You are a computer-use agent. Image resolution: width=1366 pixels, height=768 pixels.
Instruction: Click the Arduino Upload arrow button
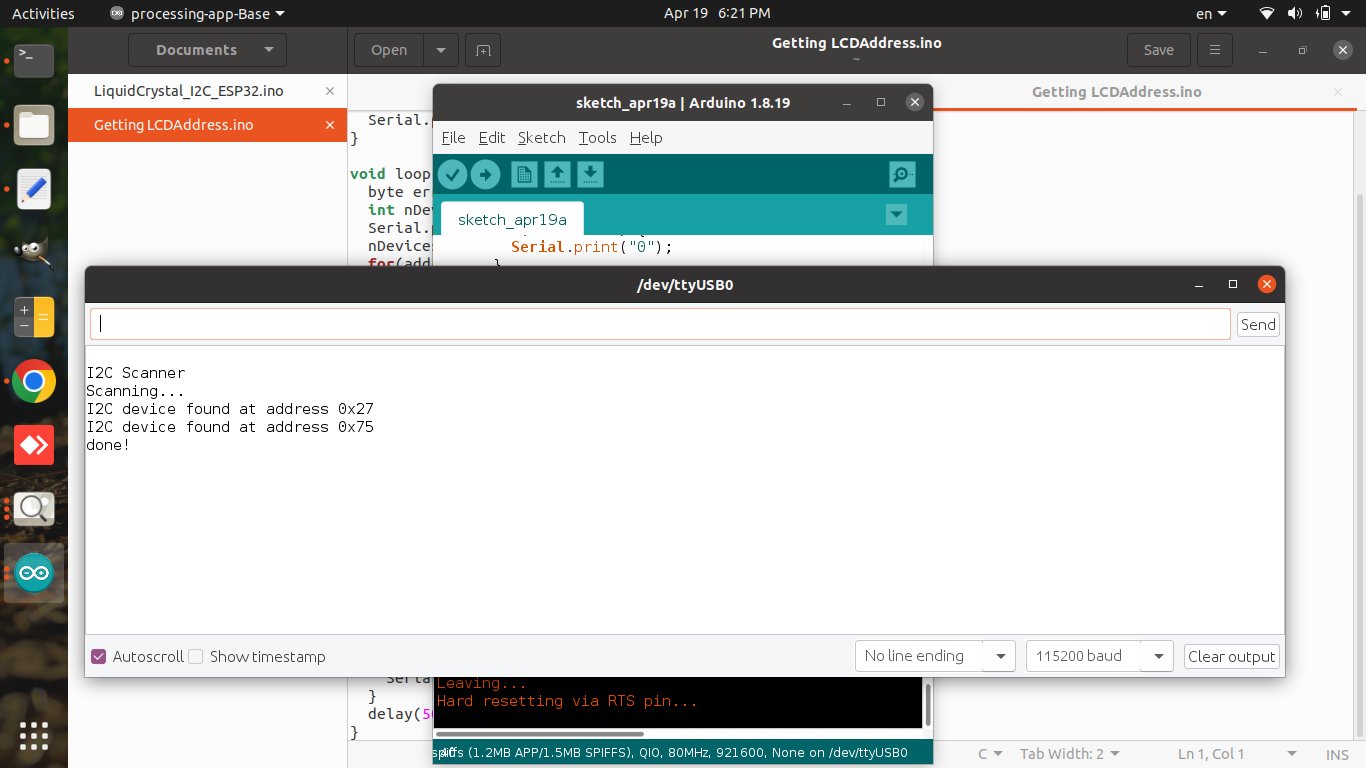click(485, 175)
